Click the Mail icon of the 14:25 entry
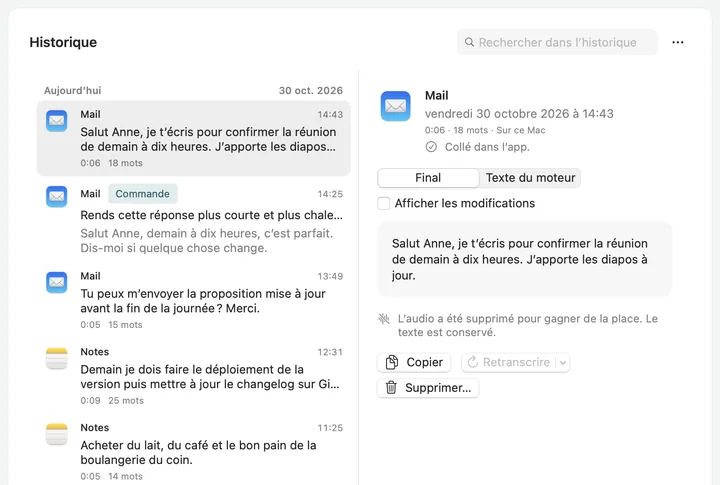 pos(56,197)
